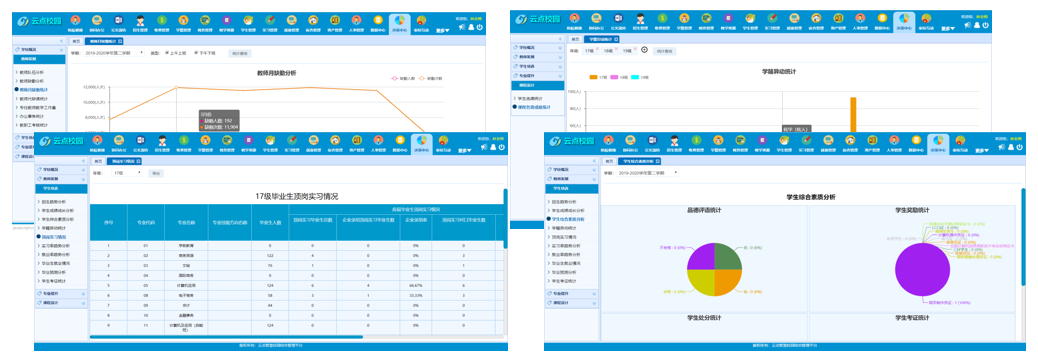1038x361 pixels.
Task: Open 招生管理 person icon in teacher absence window
Action: click(140, 22)
